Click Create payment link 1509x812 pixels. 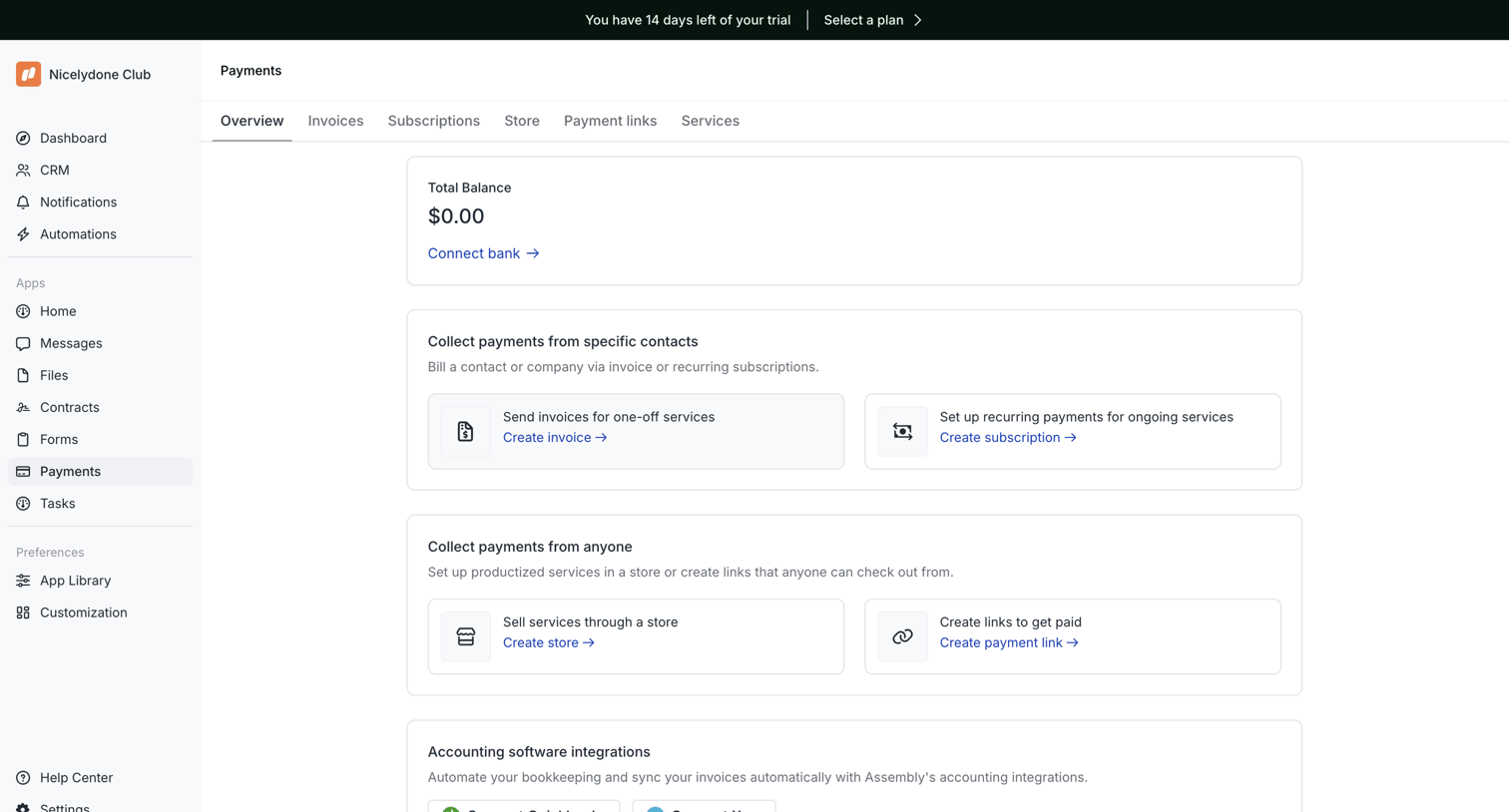point(1009,643)
